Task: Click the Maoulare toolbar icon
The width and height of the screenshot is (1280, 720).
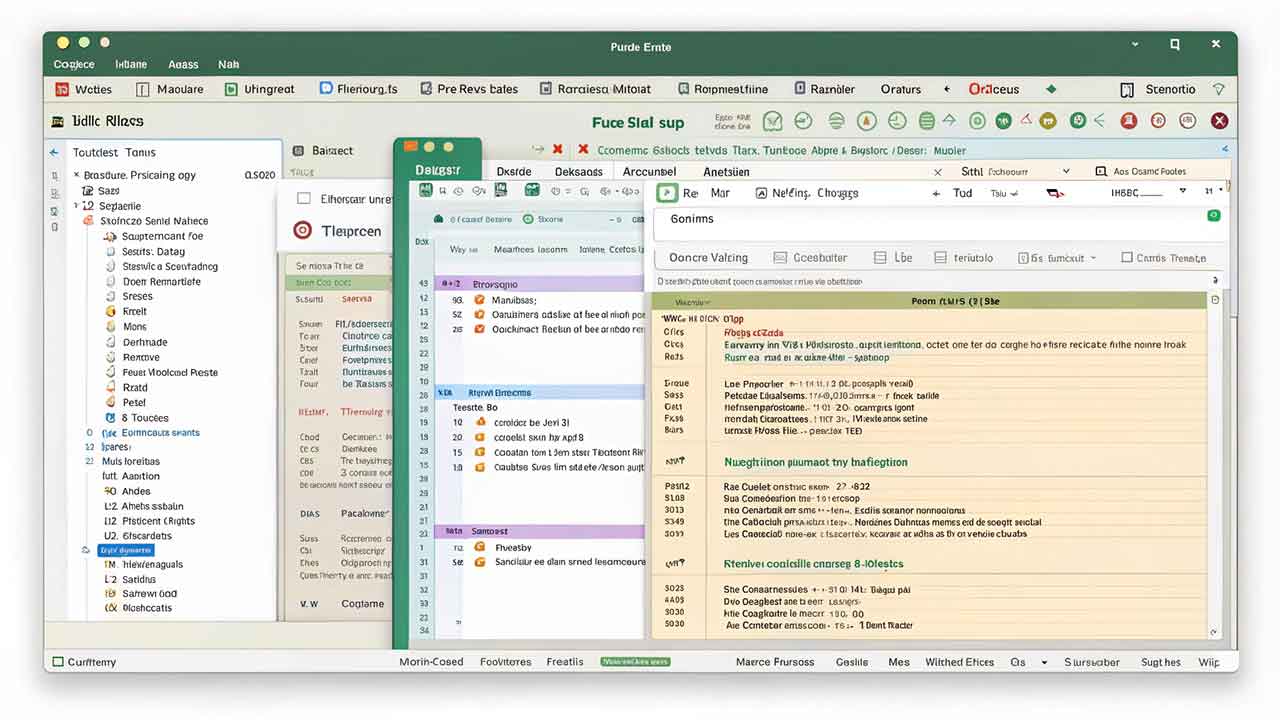Action: [141, 89]
